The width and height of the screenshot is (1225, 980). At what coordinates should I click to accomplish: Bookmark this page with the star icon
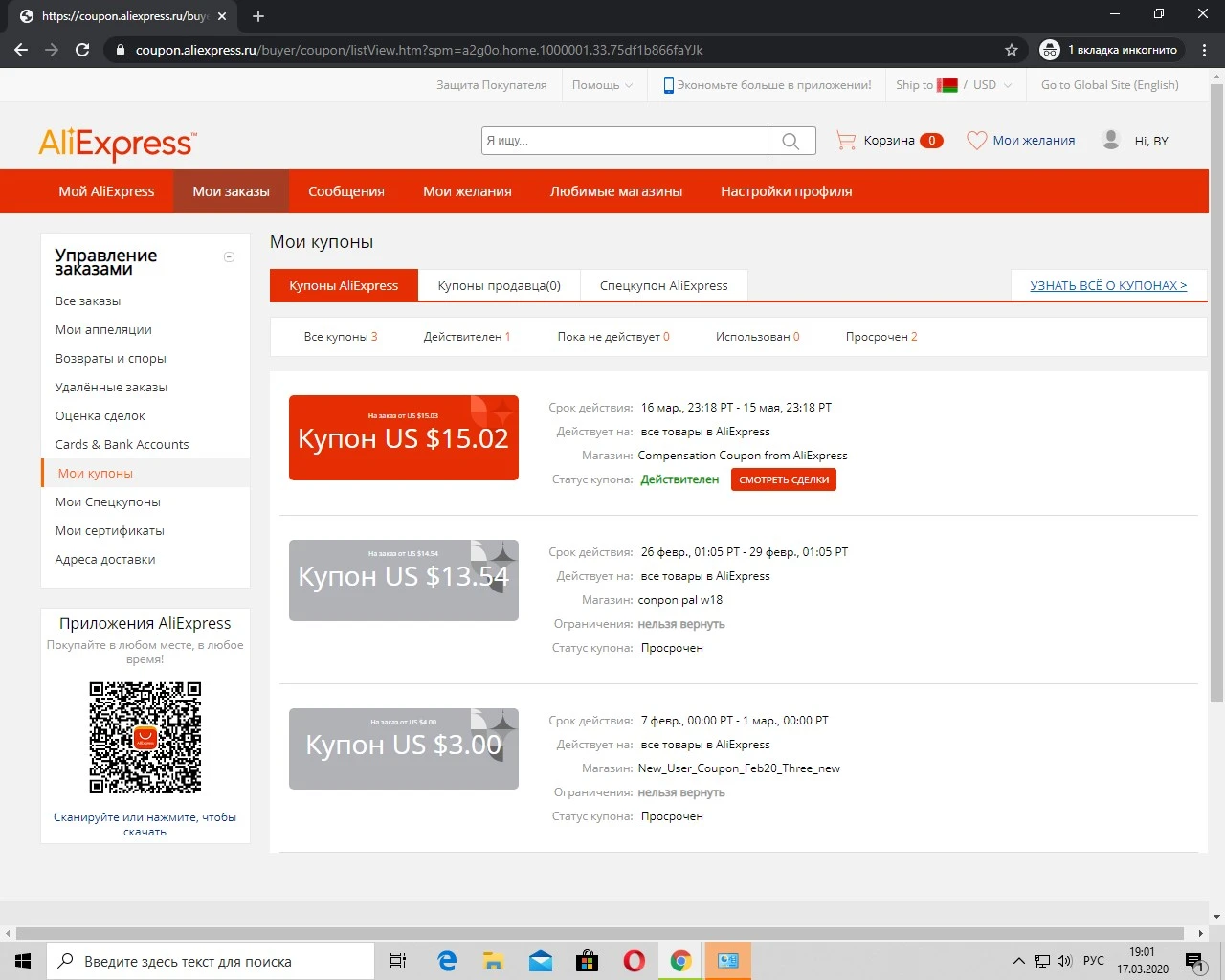[1012, 50]
